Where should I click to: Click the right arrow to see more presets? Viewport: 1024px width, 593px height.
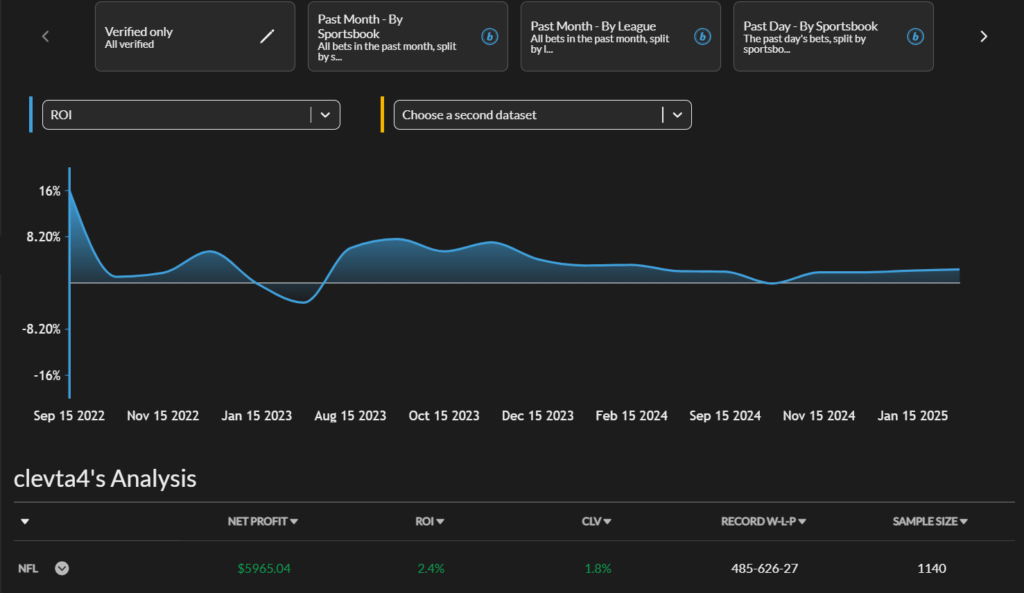pyautogui.click(x=983, y=36)
